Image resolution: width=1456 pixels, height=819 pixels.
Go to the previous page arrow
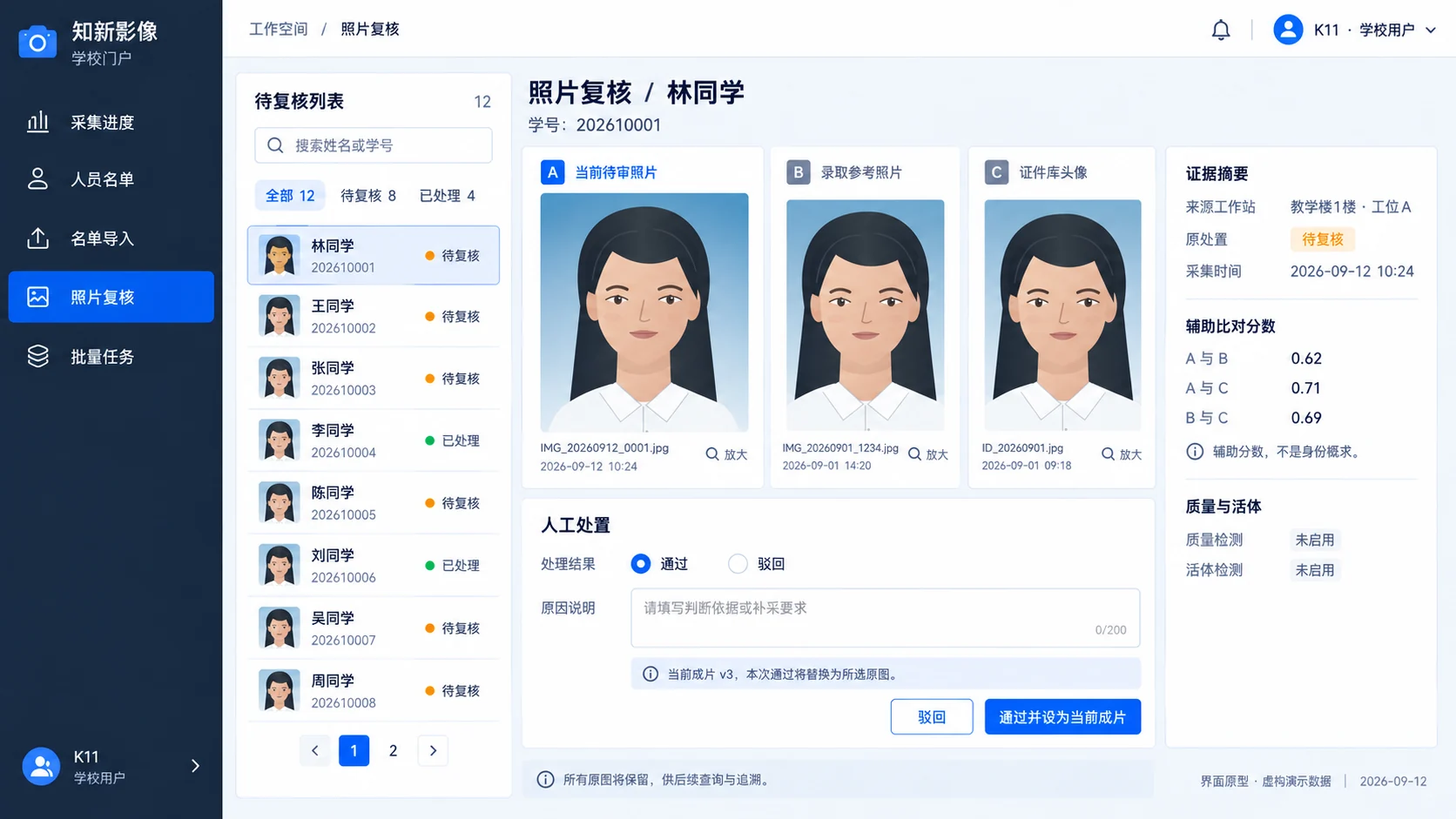coord(314,750)
